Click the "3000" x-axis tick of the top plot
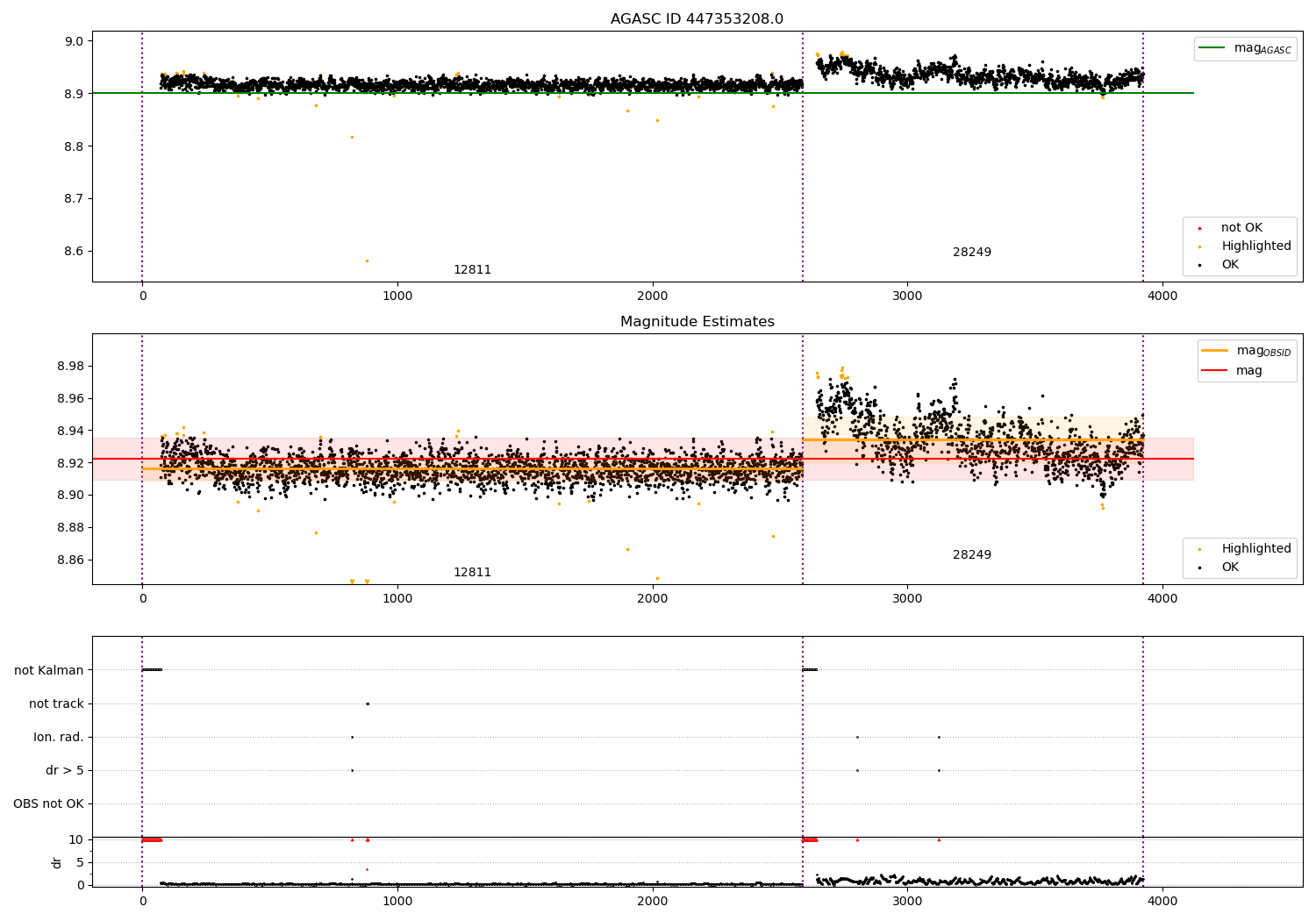Screen dimensions: 1316x921 click(907, 296)
